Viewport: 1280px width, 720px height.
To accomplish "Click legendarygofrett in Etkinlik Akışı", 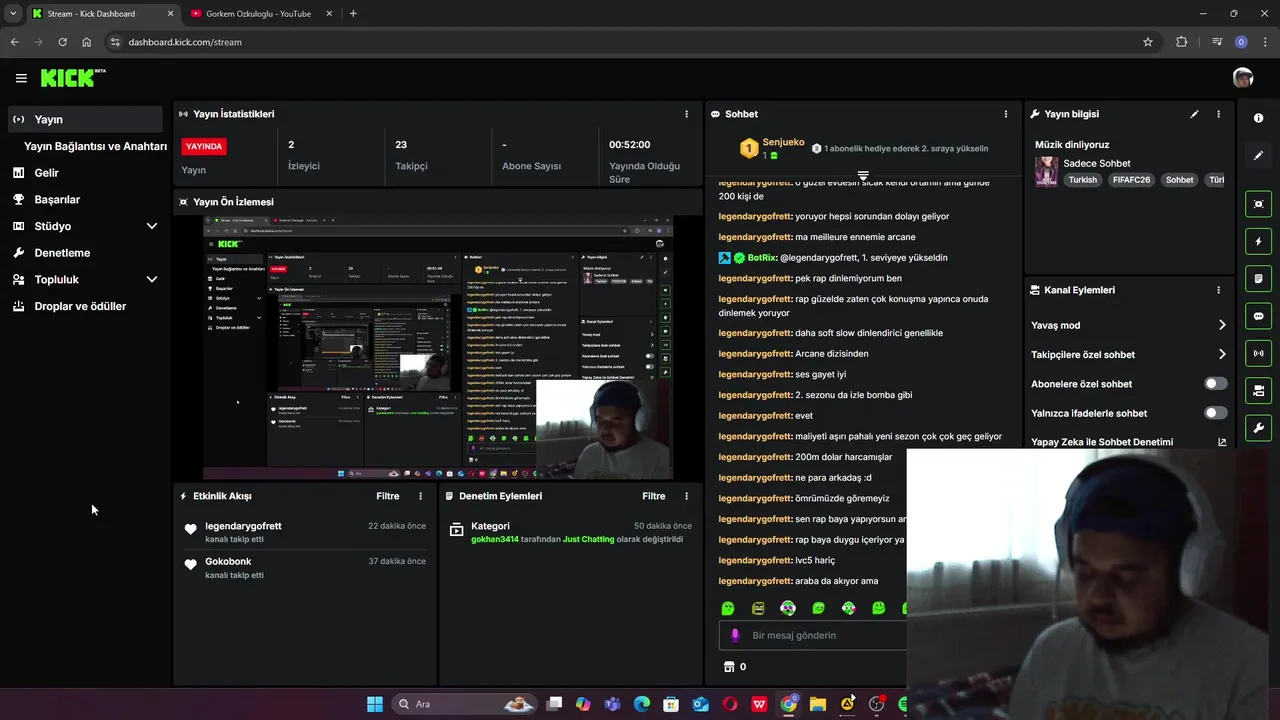I will tap(243, 526).
